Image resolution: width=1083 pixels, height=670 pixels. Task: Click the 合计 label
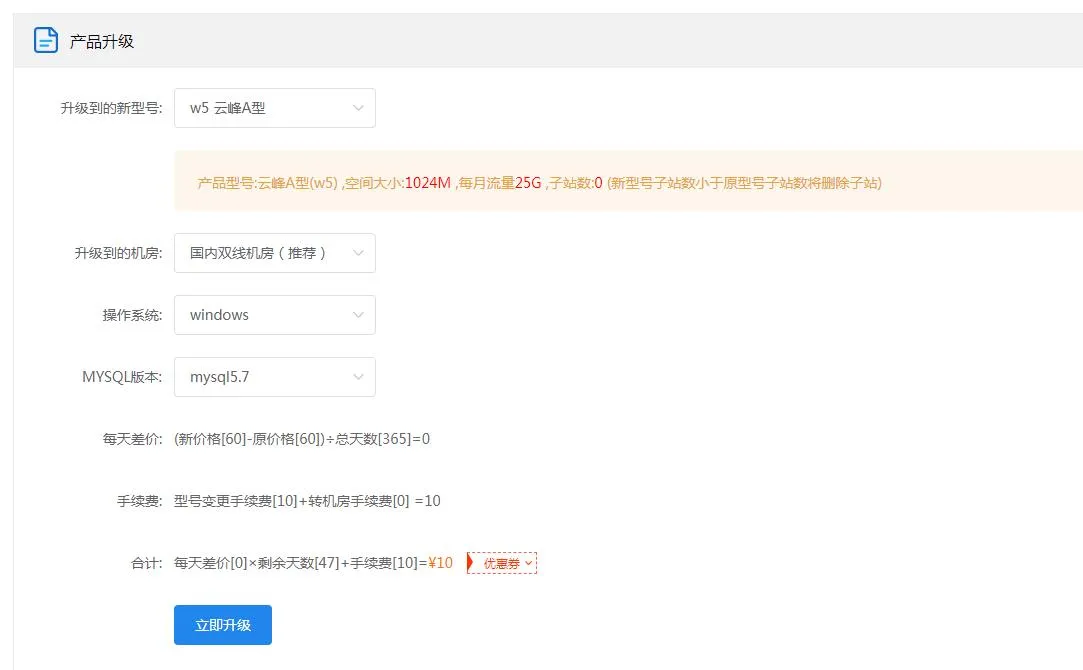(146, 563)
